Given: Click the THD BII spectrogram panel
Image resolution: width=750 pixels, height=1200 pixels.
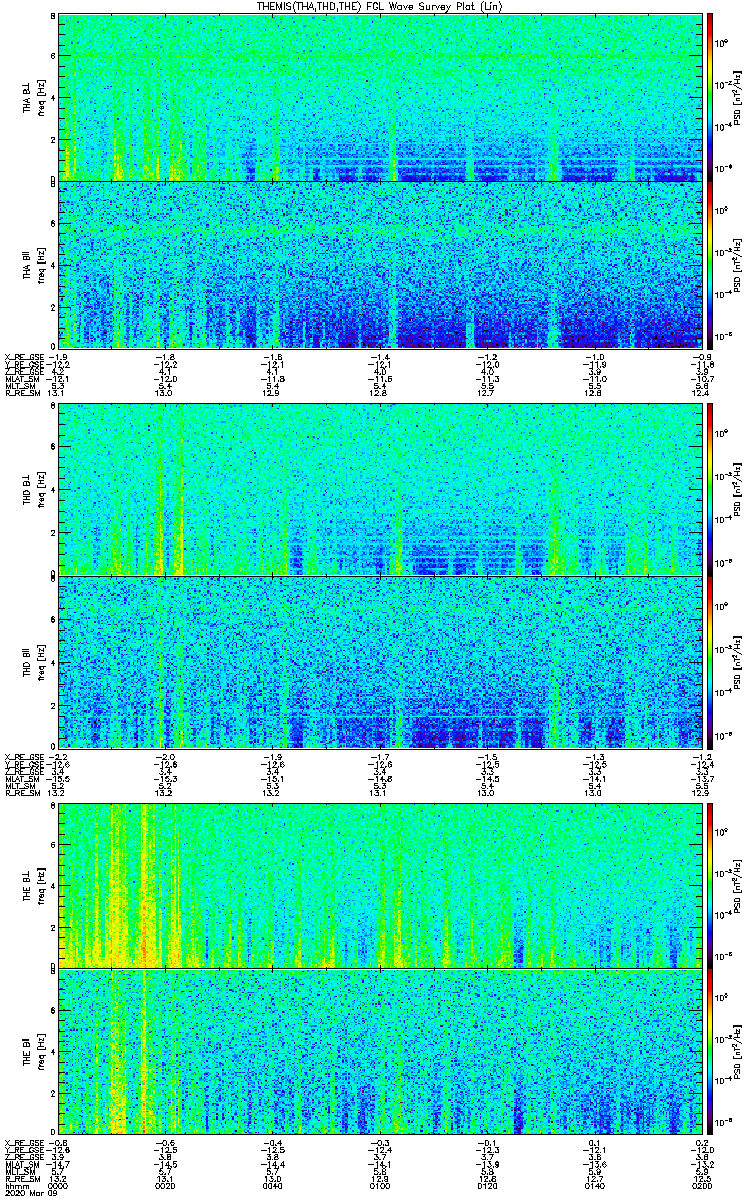Looking at the screenshot, I should pyautogui.click(x=378, y=661).
